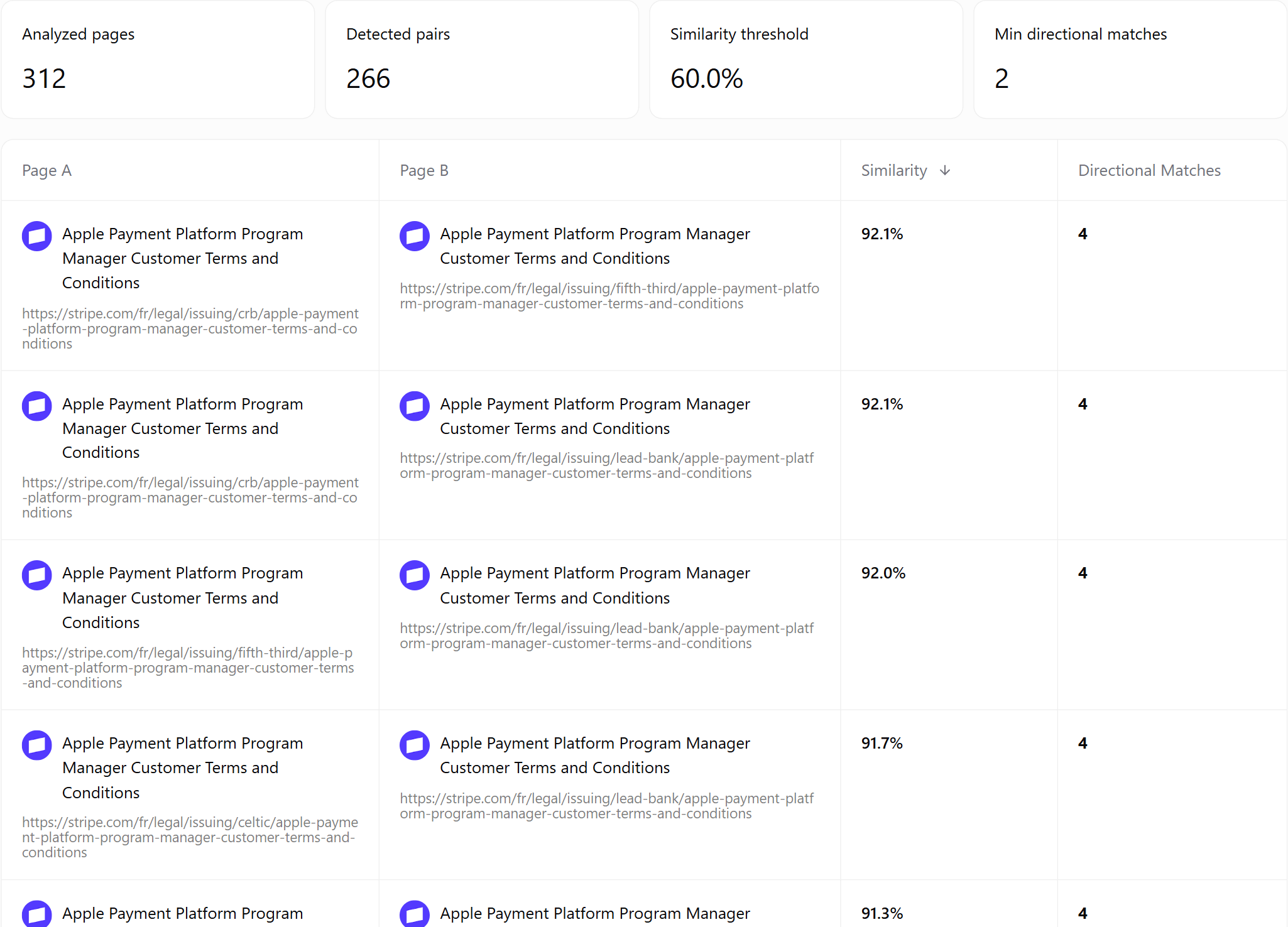Screen dimensions: 1288x927
Task: Click first row Page B Stripe favicon
Action: coord(415,236)
